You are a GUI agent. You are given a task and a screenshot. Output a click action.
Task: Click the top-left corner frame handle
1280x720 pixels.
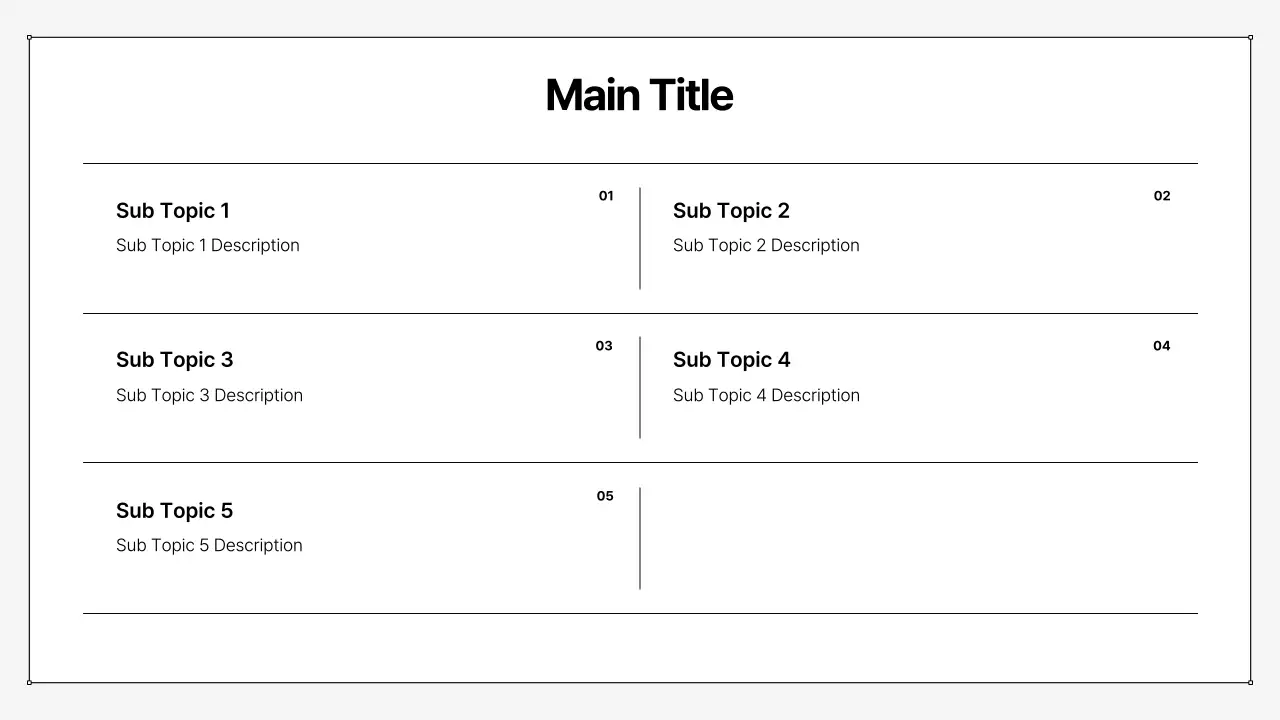point(30,38)
